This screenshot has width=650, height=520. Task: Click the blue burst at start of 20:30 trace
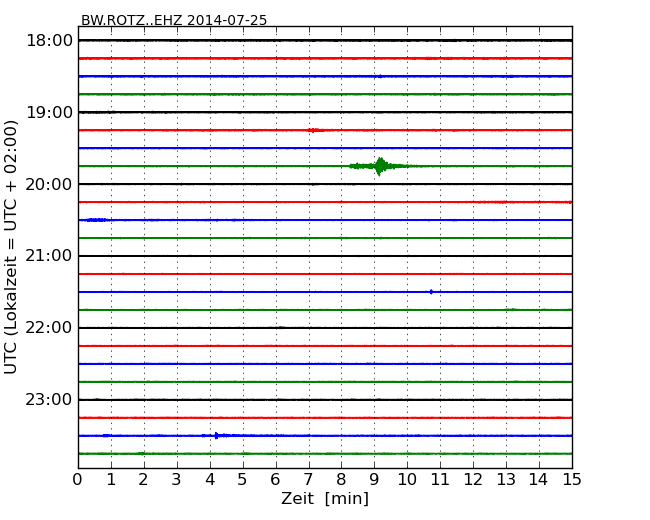tap(95, 220)
